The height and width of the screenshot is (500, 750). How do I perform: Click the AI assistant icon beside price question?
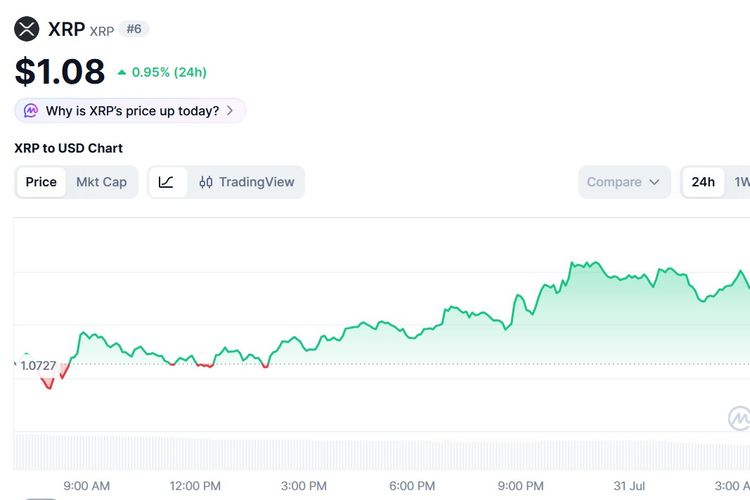(31, 111)
